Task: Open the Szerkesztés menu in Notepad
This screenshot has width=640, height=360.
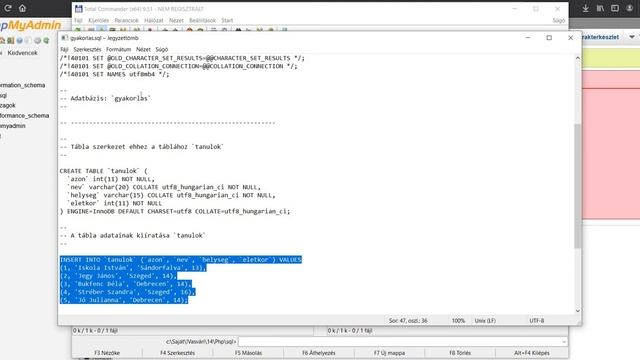Action: pyautogui.click(x=87, y=49)
